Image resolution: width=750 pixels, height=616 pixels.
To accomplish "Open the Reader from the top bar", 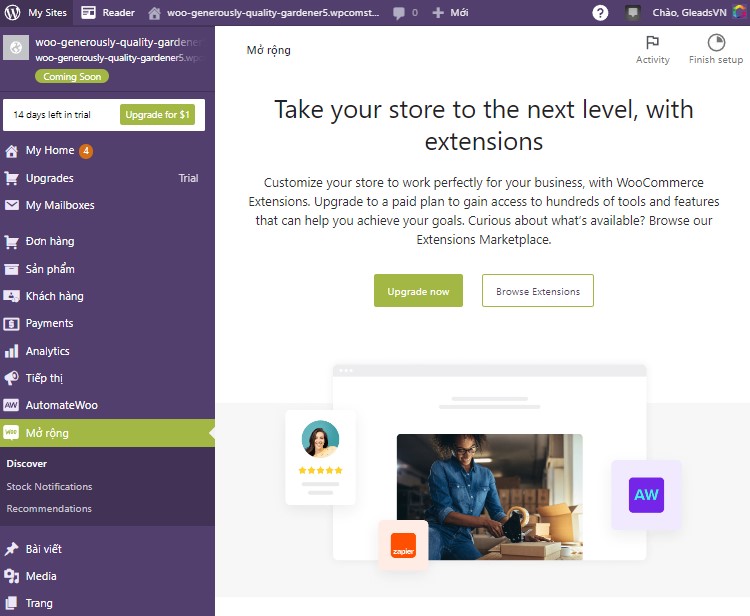I will point(108,13).
